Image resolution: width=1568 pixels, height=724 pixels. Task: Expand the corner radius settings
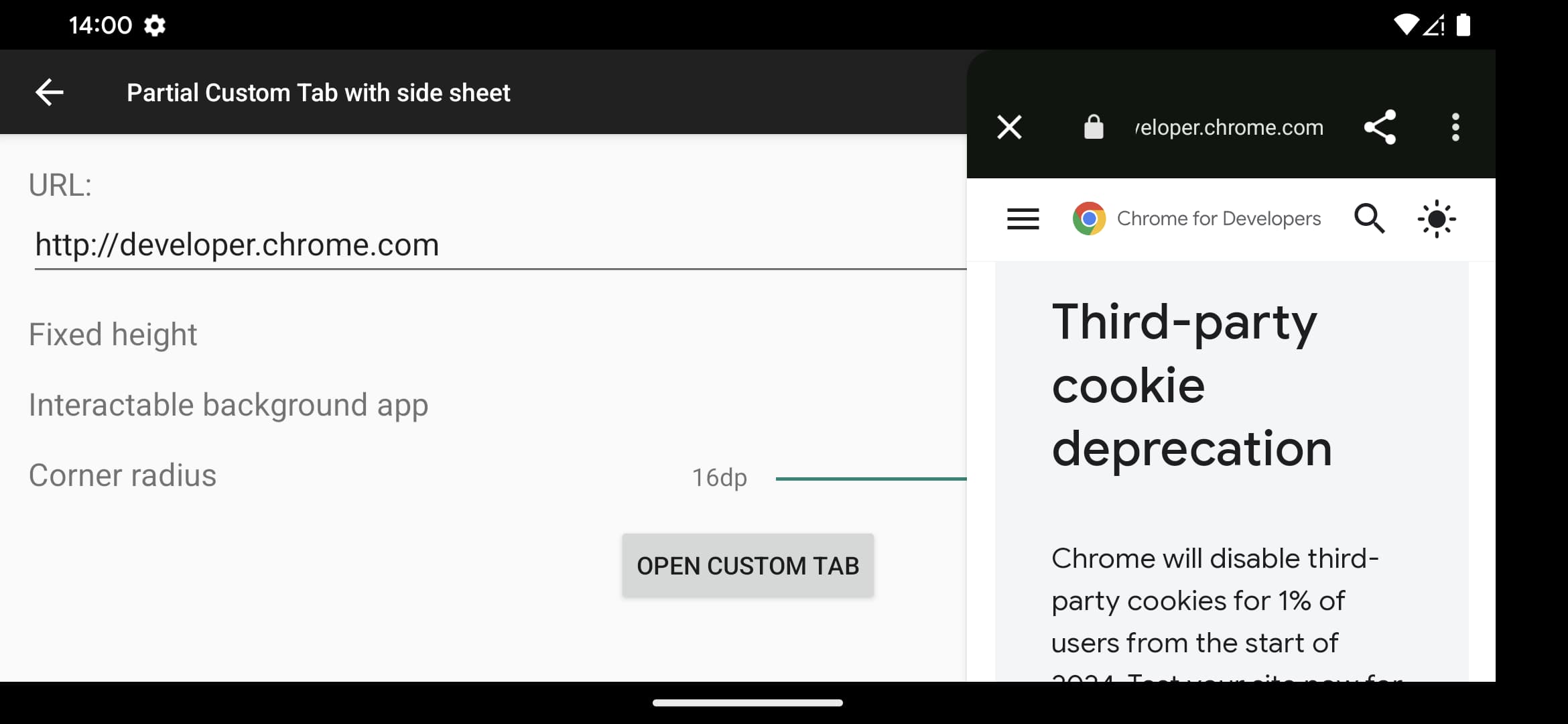point(123,475)
